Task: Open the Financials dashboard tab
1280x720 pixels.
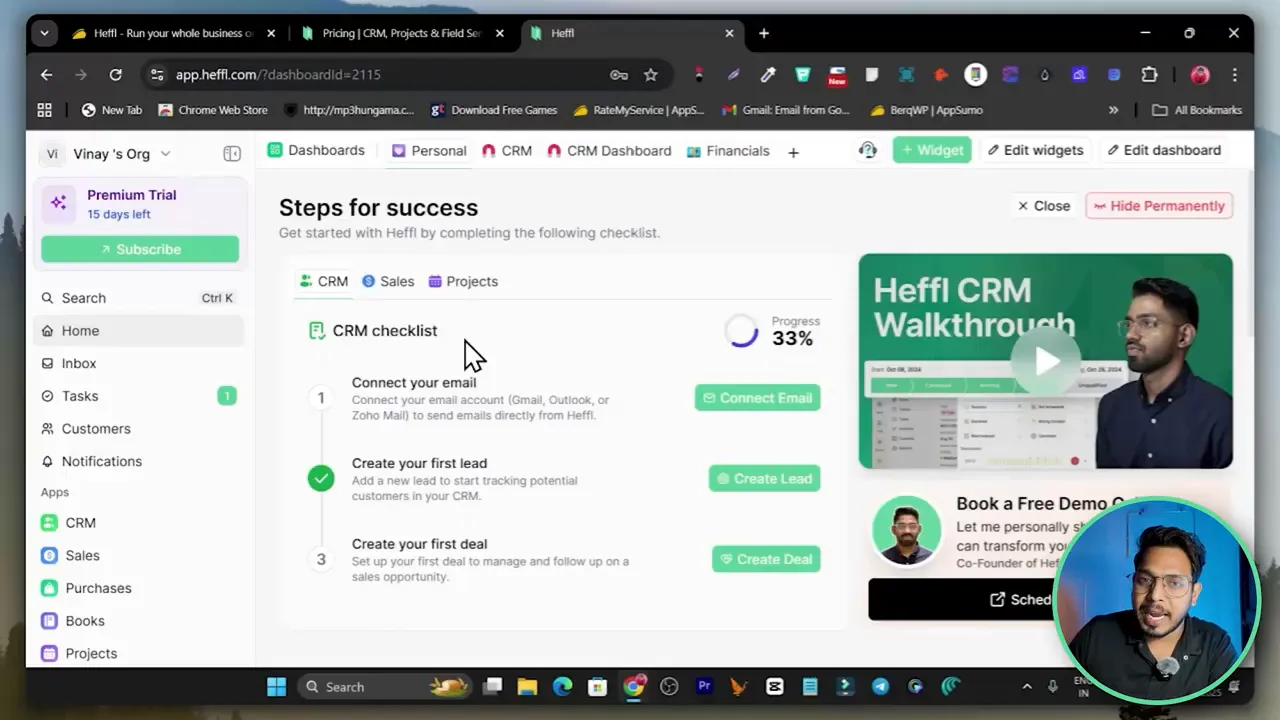Action: [x=737, y=151]
